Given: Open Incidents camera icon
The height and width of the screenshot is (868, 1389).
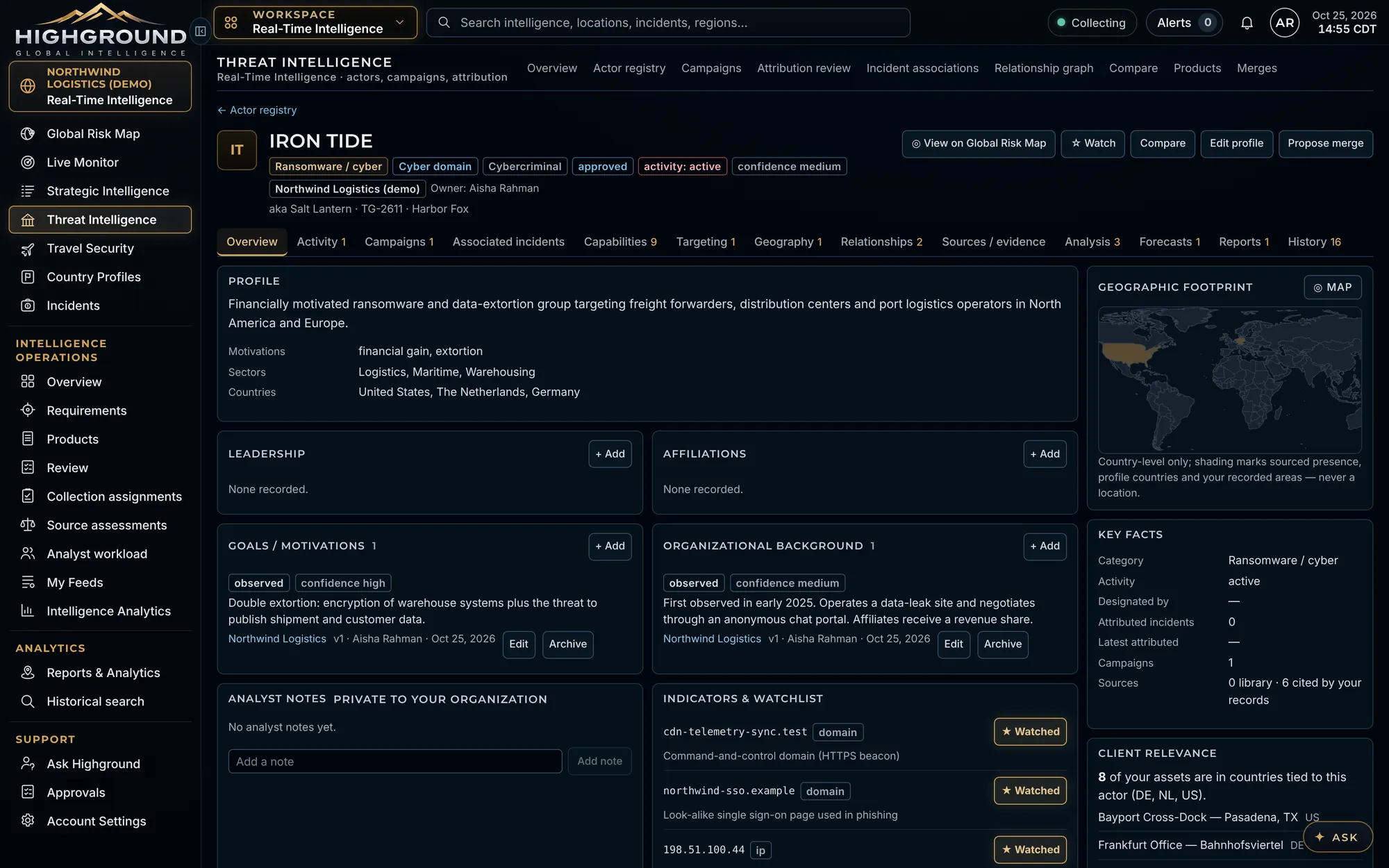Looking at the screenshot, I should tap(28, 306).
